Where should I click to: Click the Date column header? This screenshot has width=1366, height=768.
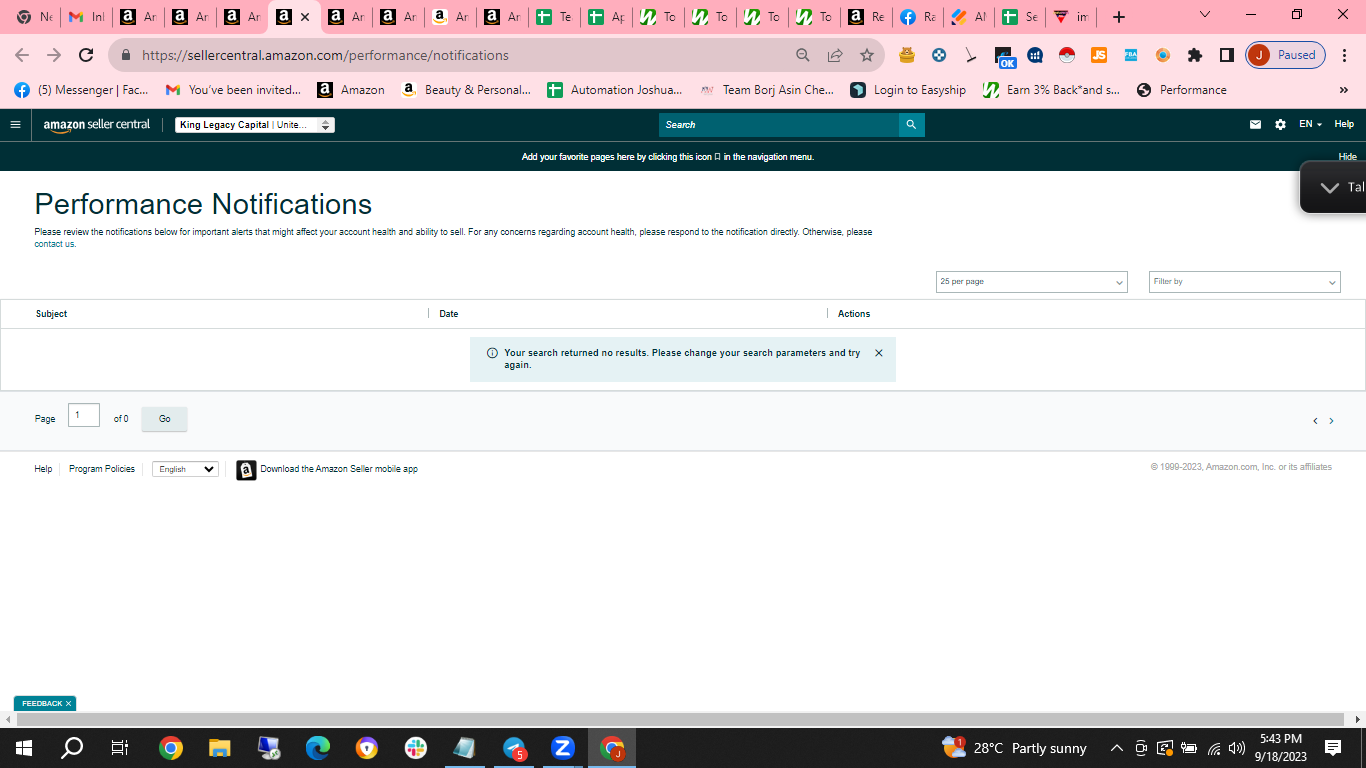click(x=449, y=314)
